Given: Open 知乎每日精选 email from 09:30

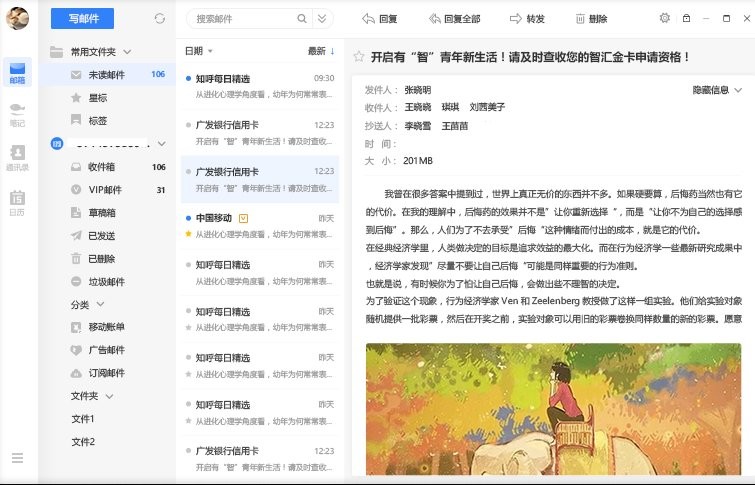Looking at the screenshot, I should (260, 86).
